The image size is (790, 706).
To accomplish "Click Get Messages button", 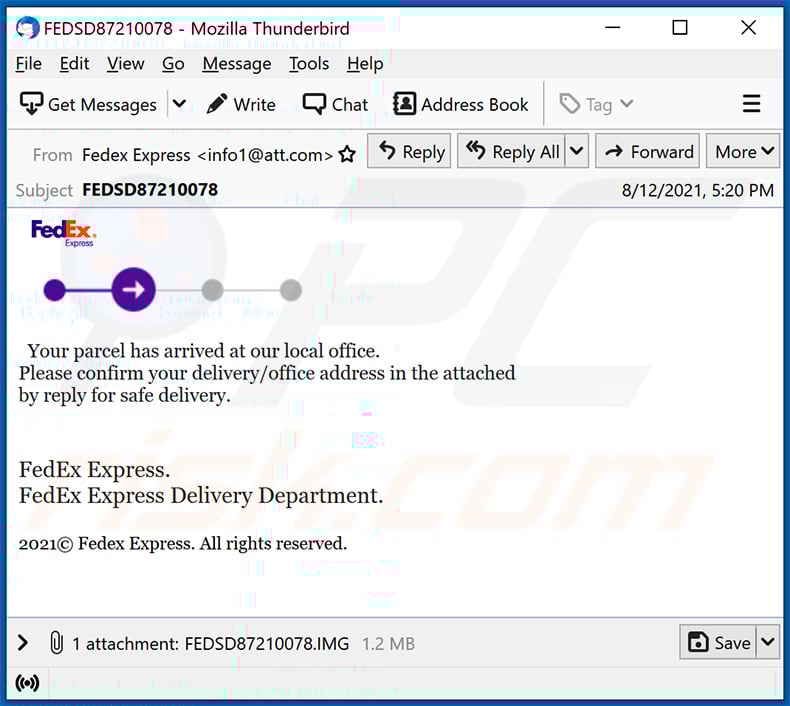I will coord(88,104).
